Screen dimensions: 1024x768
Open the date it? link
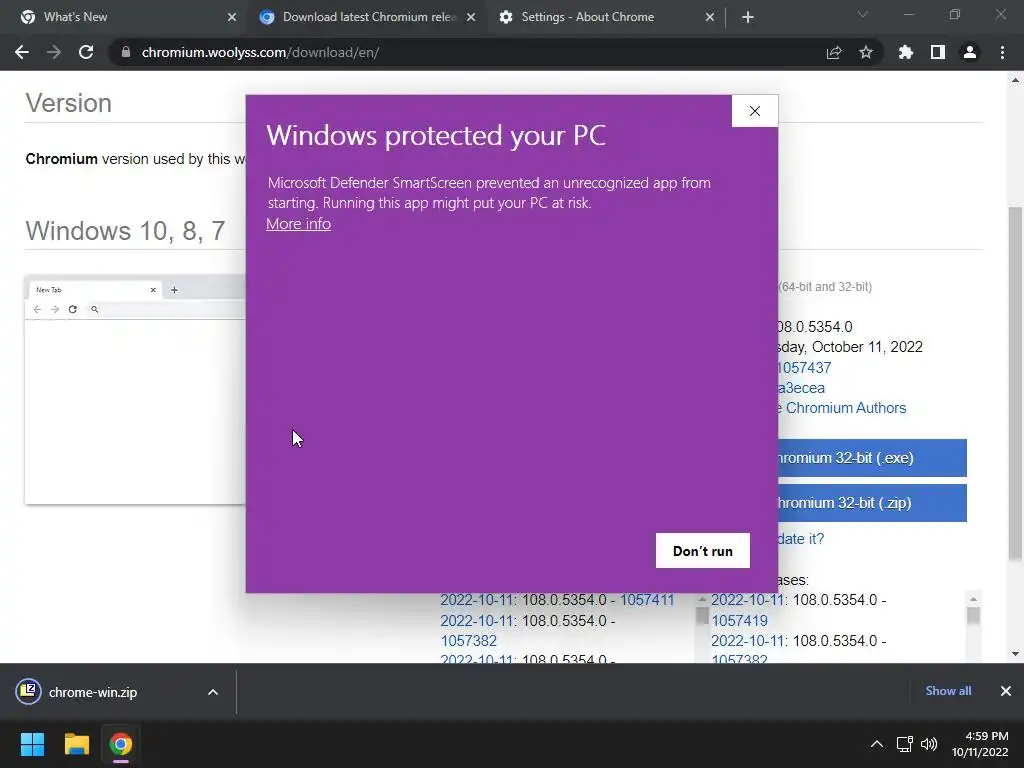click(801, 539)
